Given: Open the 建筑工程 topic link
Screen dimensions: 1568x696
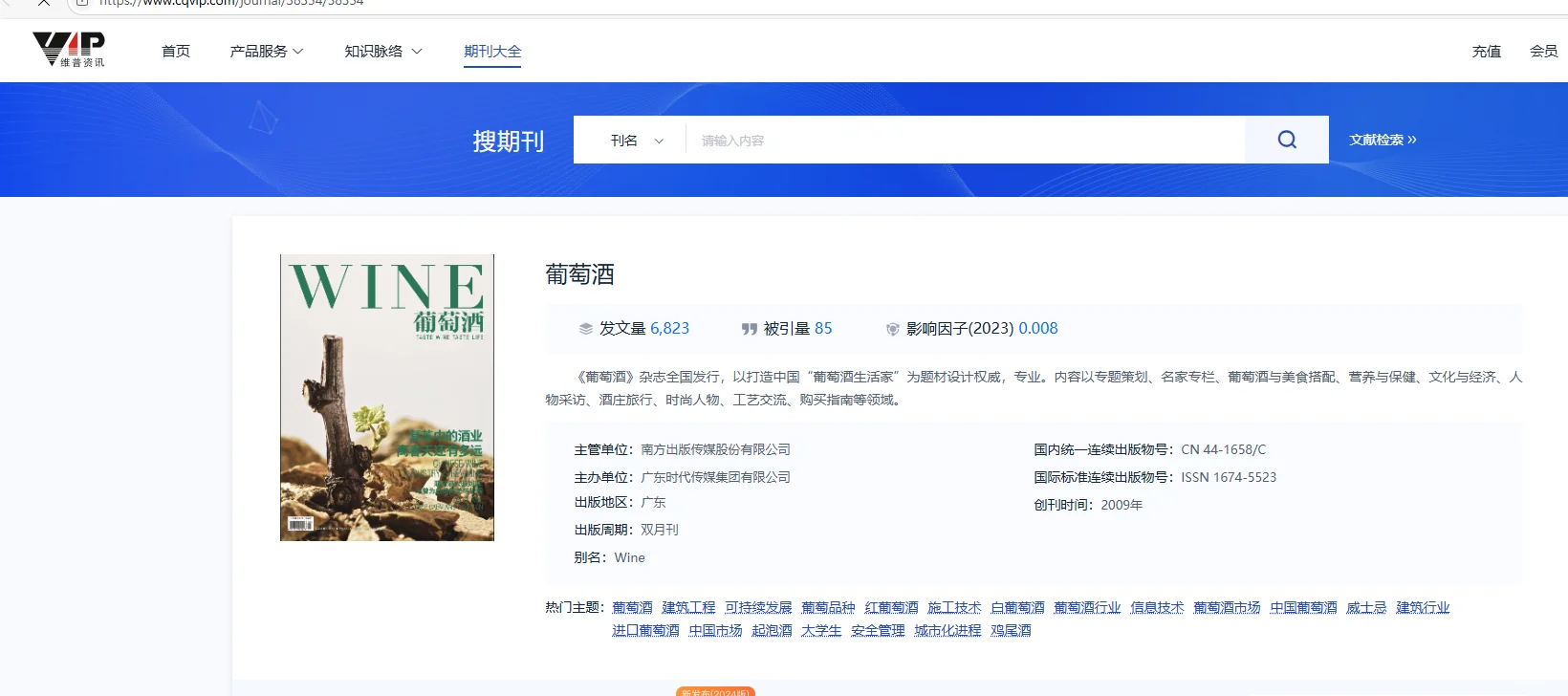Looking at the screenshot, I should 688,608.
